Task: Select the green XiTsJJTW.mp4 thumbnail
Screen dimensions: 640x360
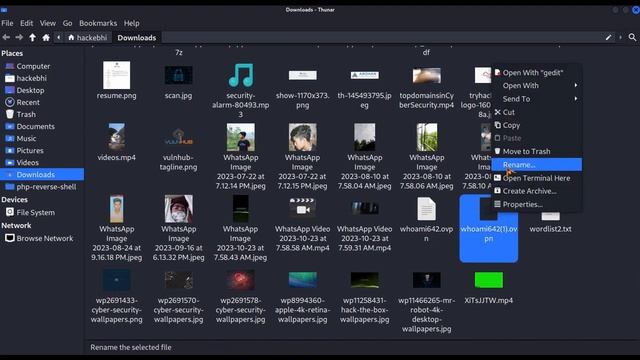Action: pos(489,280)
